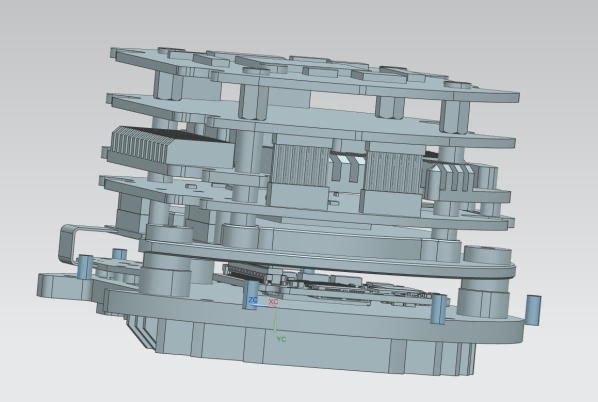Screen dimensions: 598x402
Task: Select the pointed-fin heatsink on the right
Action: point(452,179)
